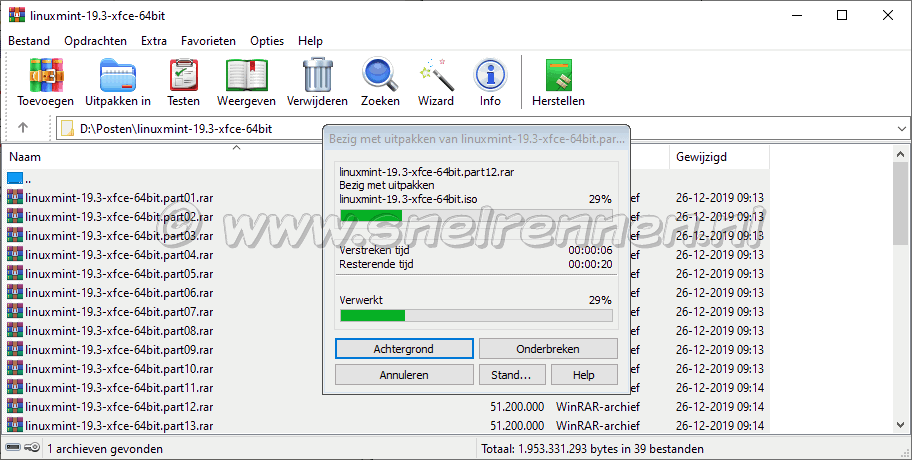Click the Toevoegen toolbar icon
The width and height of the screenshot is (912, 460).
pyautogui.click(x=47, y=75)
